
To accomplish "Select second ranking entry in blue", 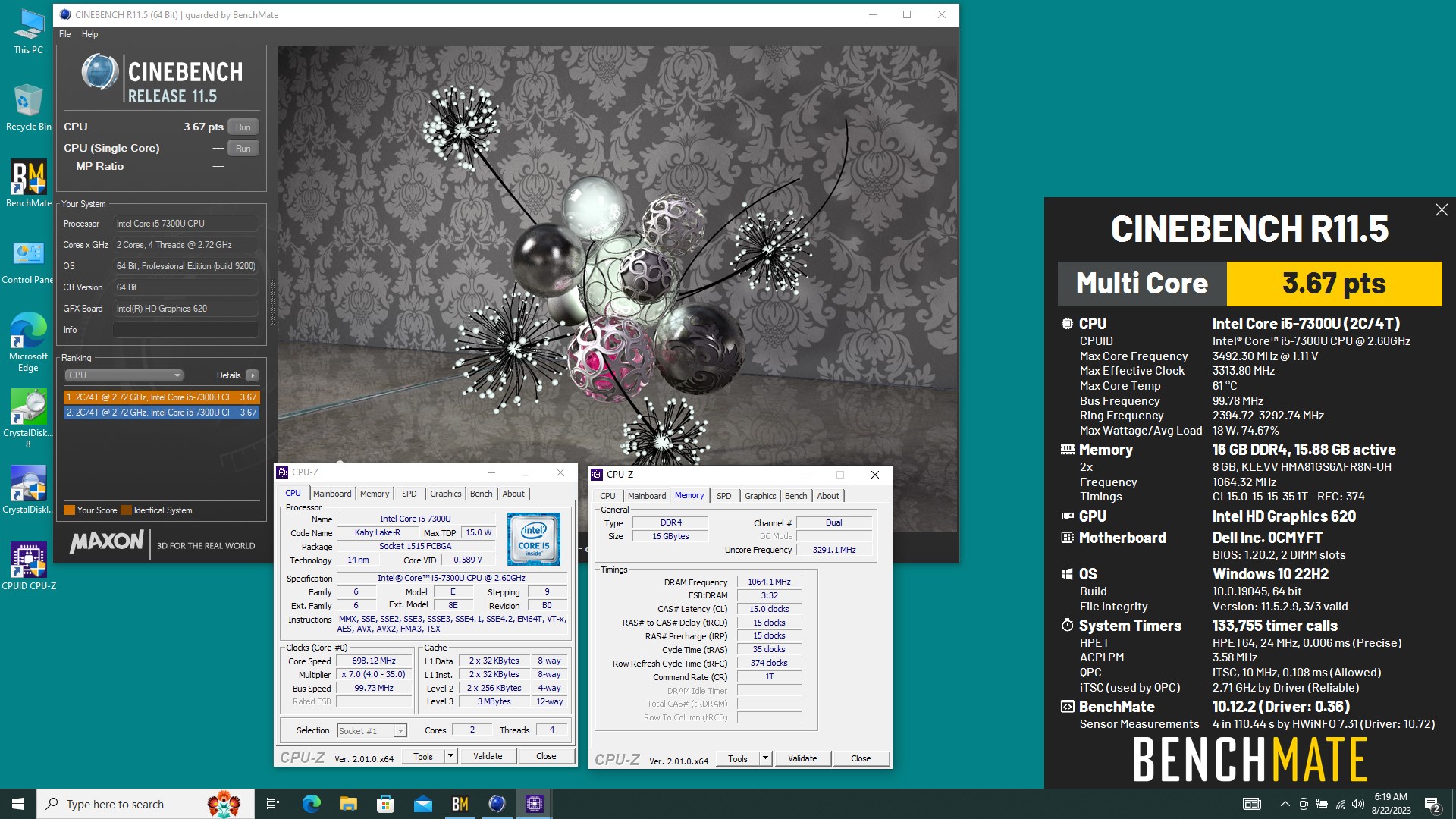I will click(162, 413).
